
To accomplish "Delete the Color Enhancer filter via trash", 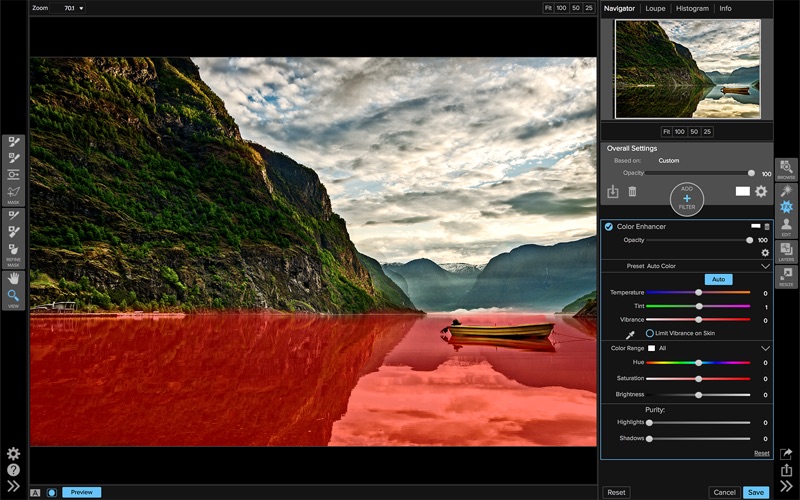I will 766,227.
